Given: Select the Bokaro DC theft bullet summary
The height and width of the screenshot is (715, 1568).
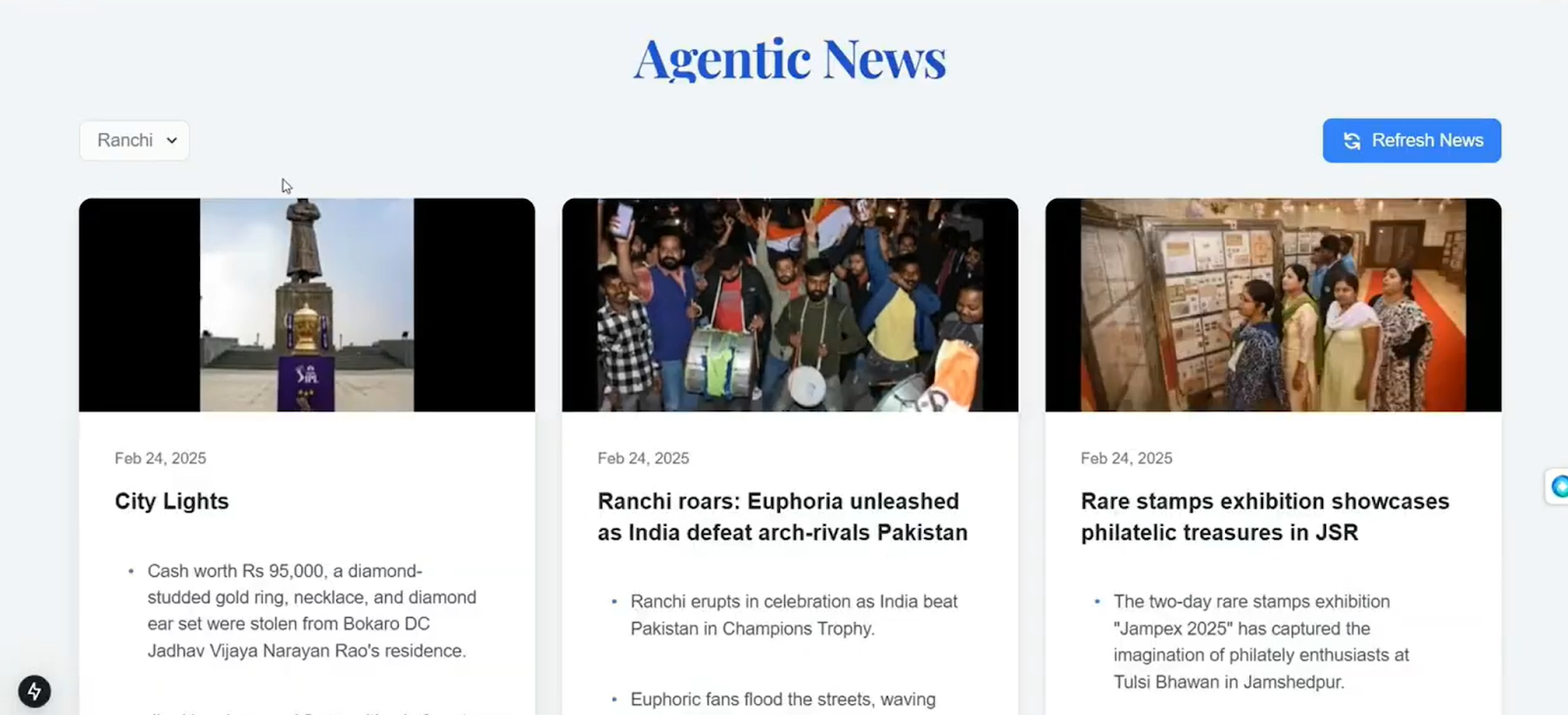Looking at the screenshot, I should pyautogui.click(x=312, y=610).
